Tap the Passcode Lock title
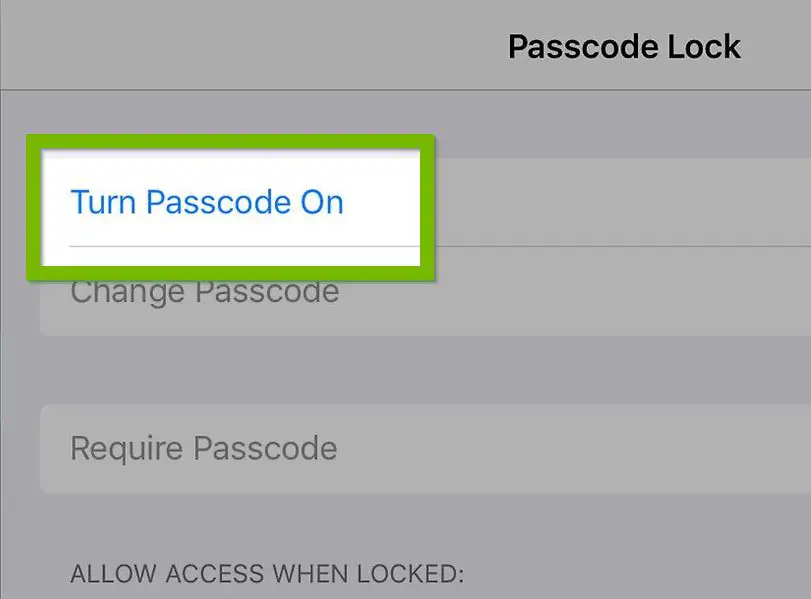Viewport: 811px width, 599px height. click(x=624, y=46)
